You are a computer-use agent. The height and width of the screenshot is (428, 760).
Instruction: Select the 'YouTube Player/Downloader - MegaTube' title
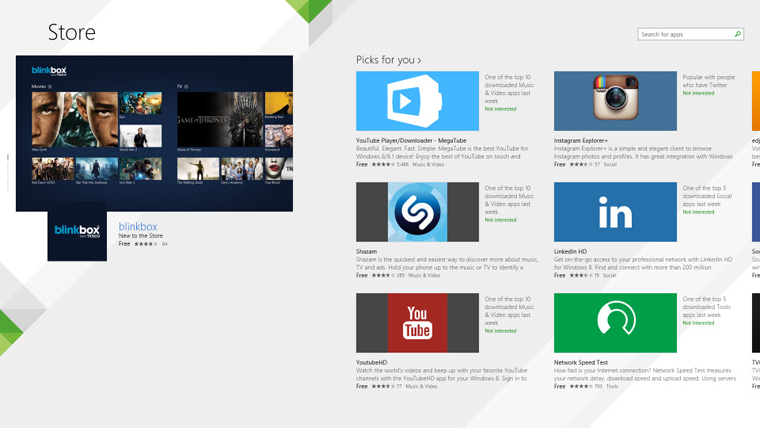tap(411, 141)
